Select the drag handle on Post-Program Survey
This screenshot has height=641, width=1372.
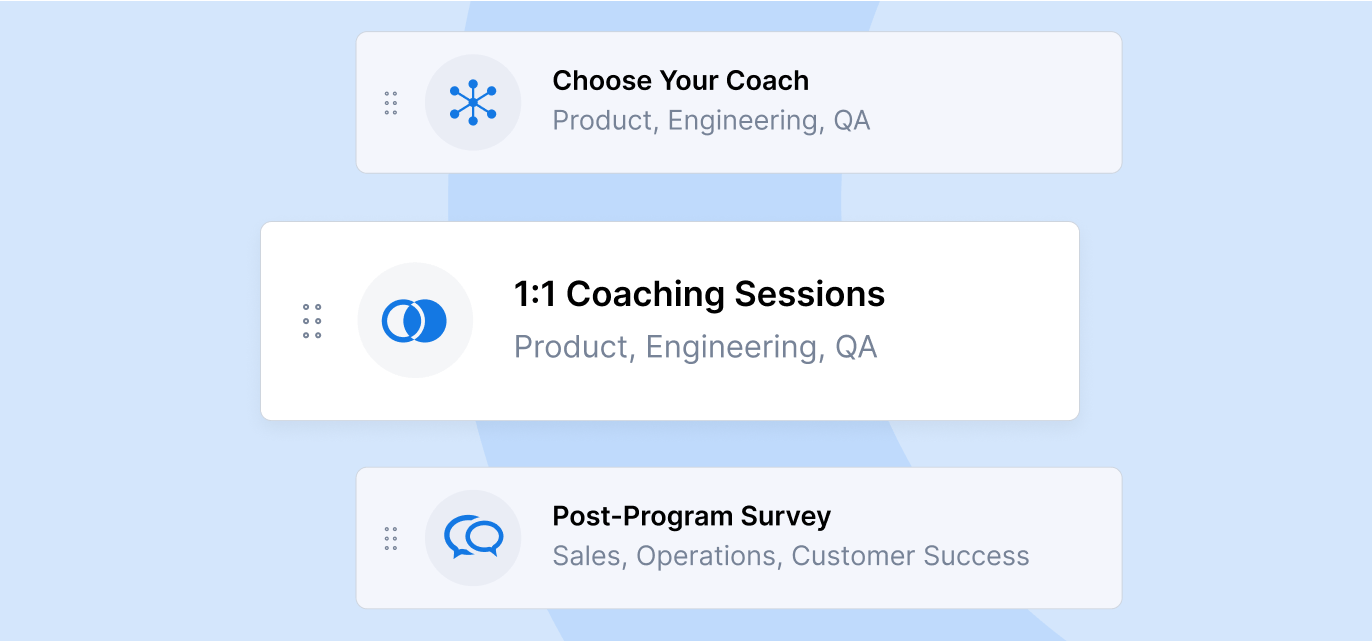tap(391, 539)
